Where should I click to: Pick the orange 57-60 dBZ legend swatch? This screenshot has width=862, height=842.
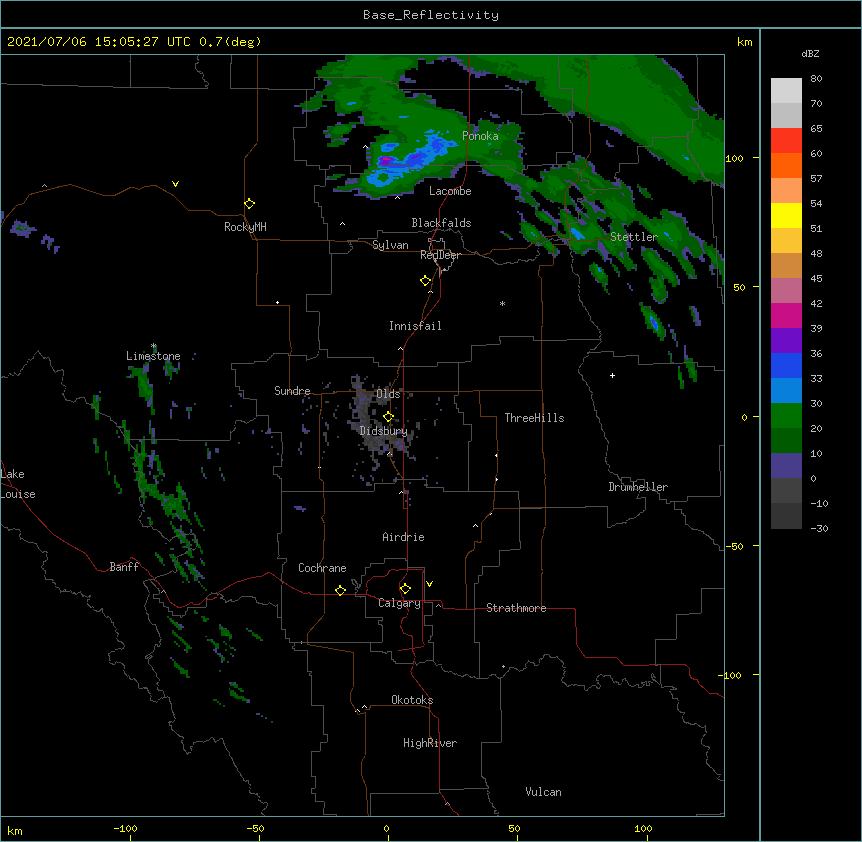pyautogui.click(x=786, y=165)
